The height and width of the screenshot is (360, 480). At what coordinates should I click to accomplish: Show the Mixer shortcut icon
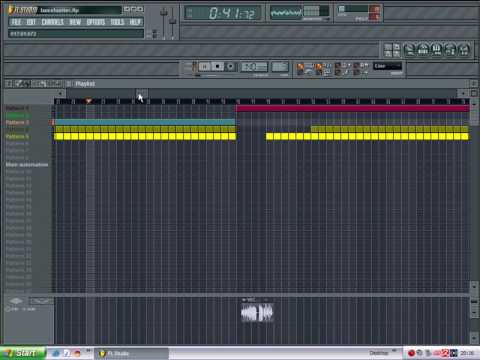[x=464, y=50]
